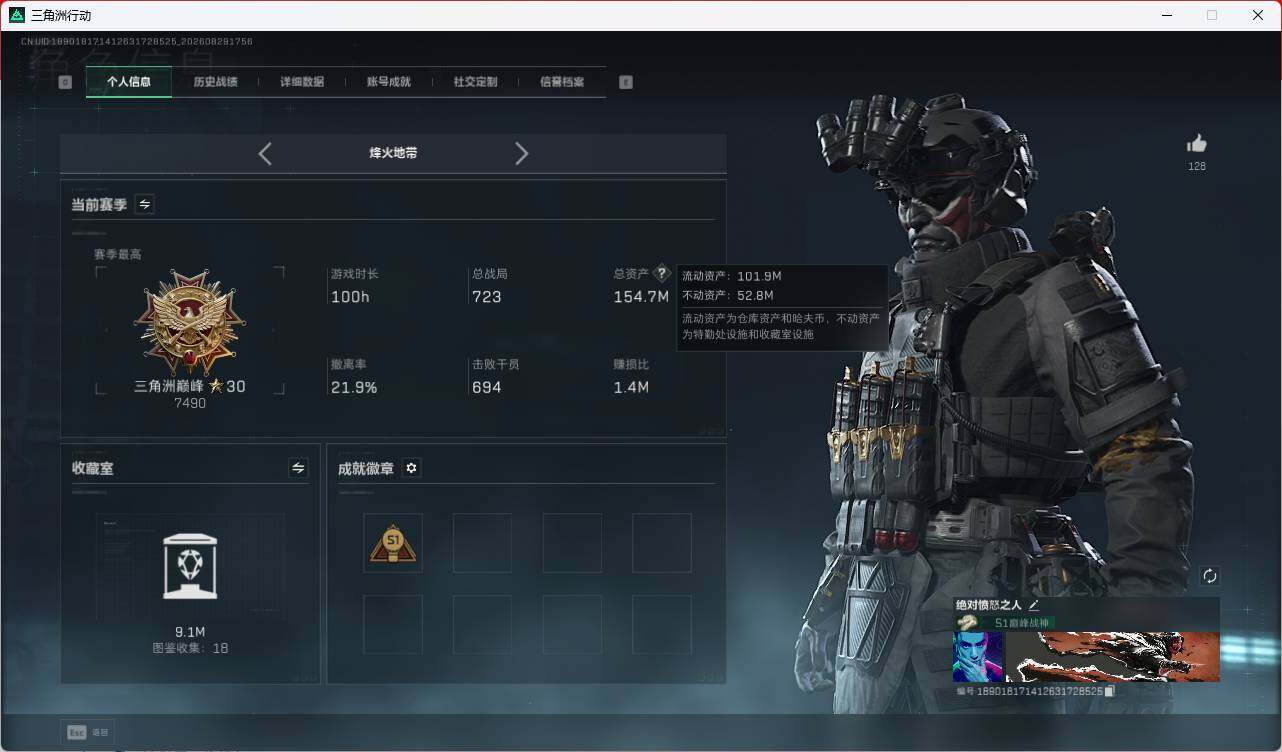Select the last empty badge slot in bottom row
1282x752 pixels.
point(662,625)
